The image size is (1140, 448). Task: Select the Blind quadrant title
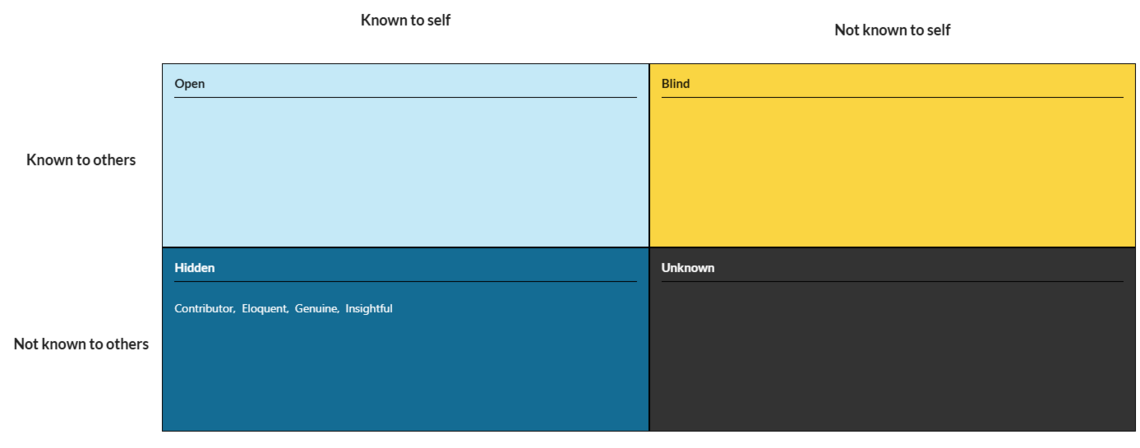click(x=675, y=84)
